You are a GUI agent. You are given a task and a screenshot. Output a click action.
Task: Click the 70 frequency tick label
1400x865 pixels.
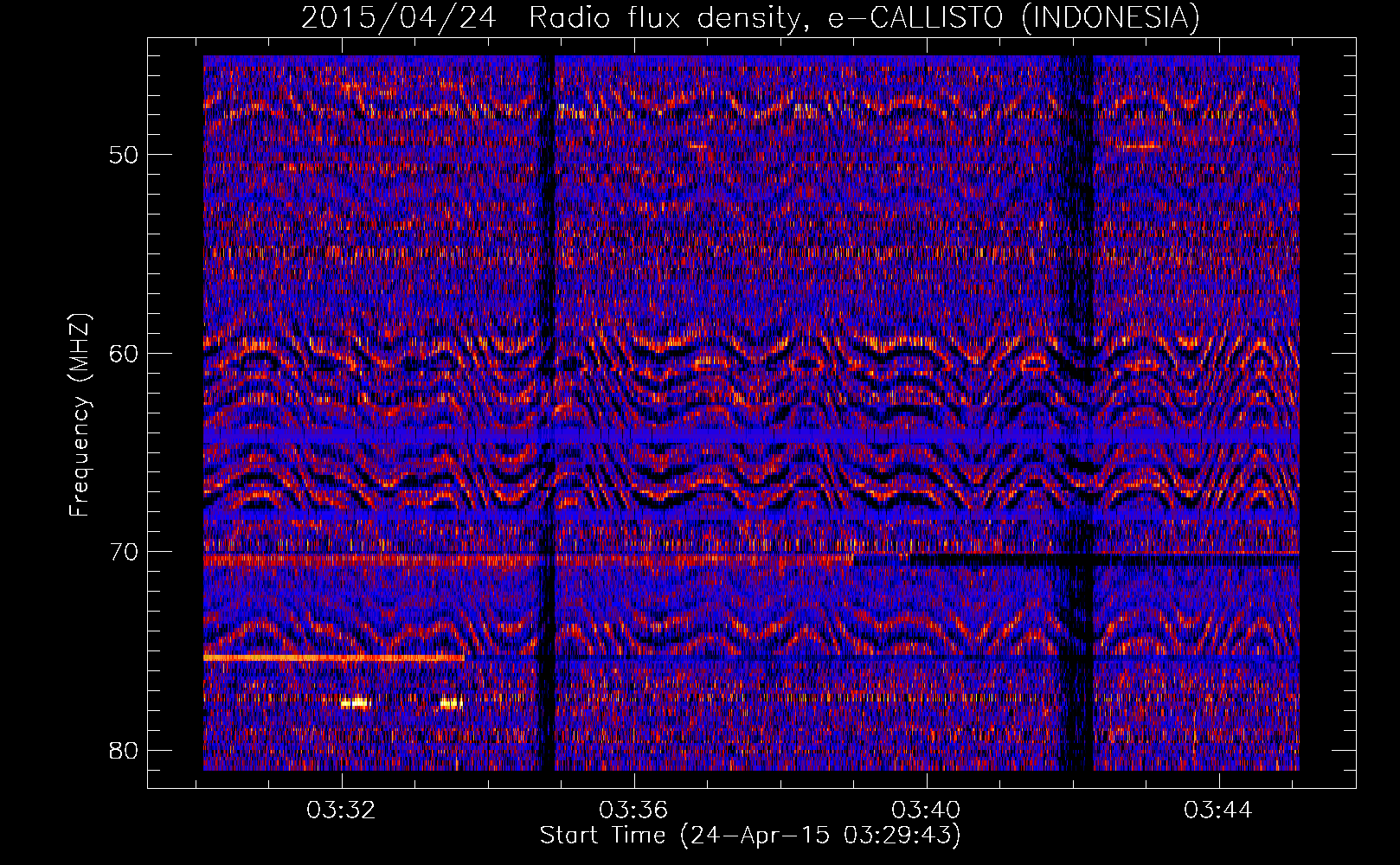pyautogui.click(x=124, y=551)
